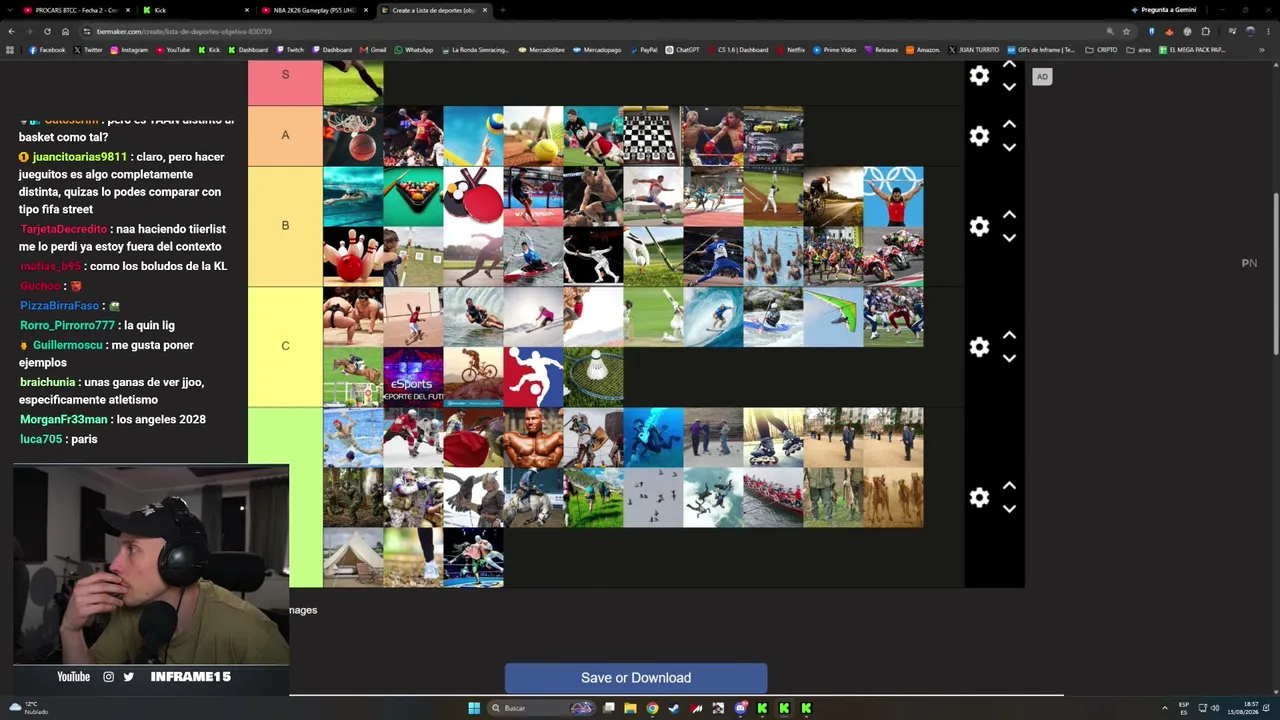
Task: Select the tier A label cell
Action: click(x=285, y=136)
